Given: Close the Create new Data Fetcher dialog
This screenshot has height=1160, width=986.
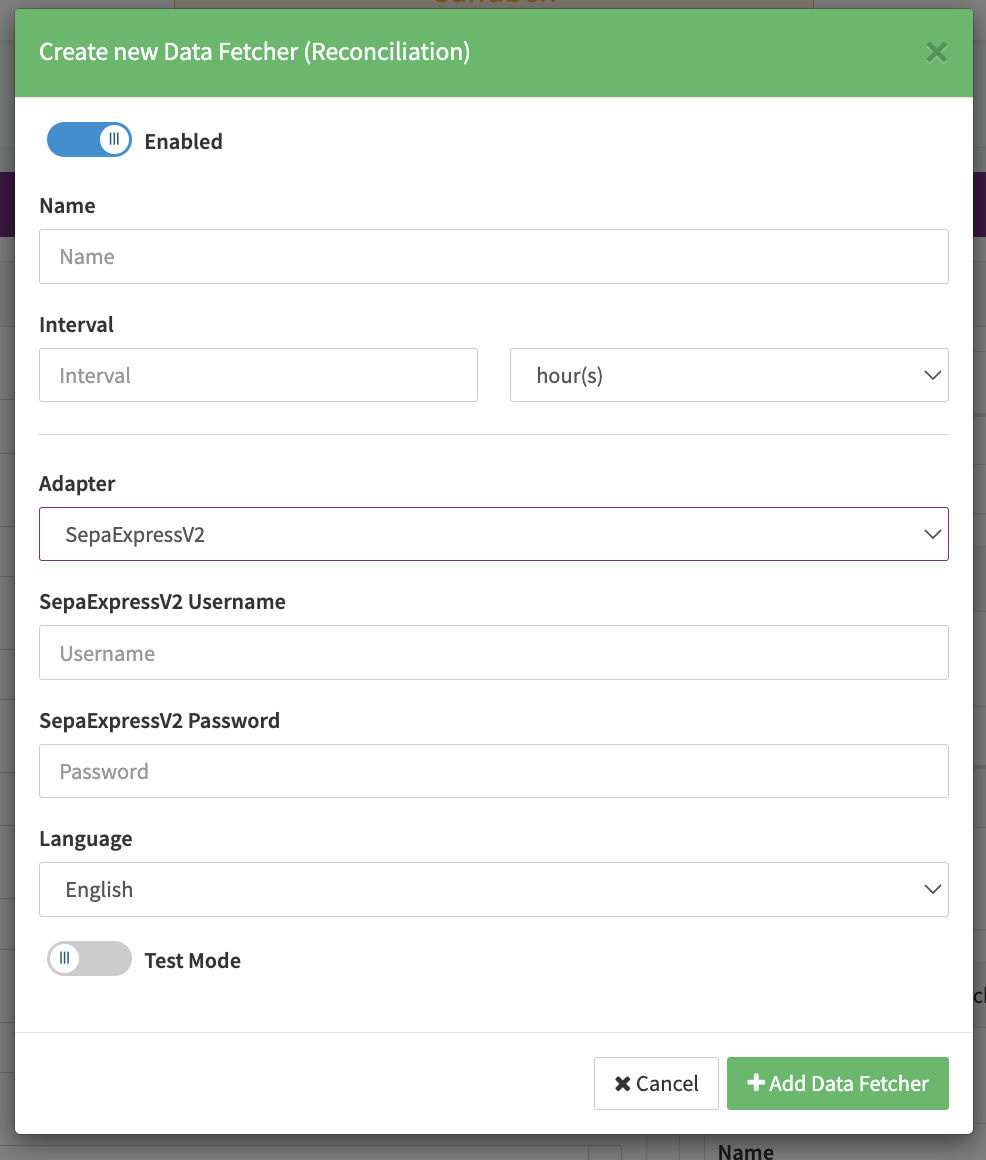Looking at the screenshot, I should click(x=936, y=53).
